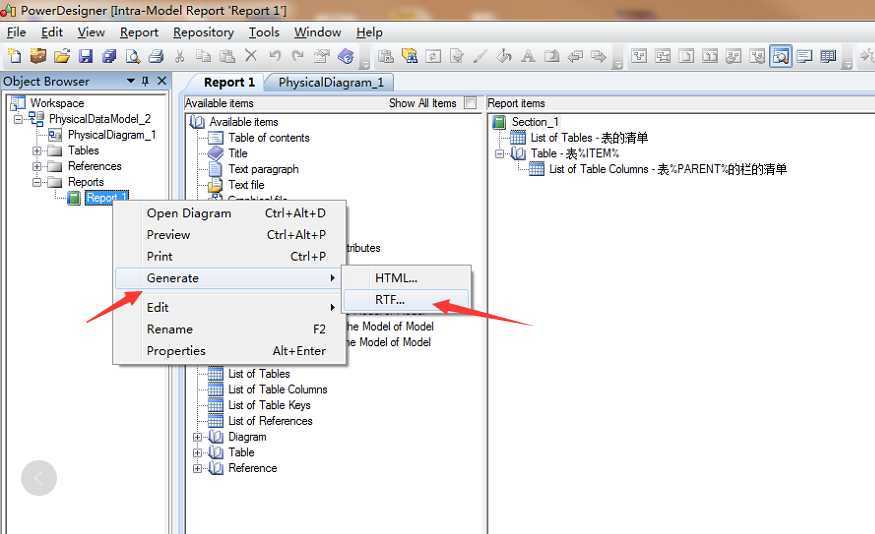Image resolution: width=875 pixels, height=534 pixels.
Task: Open the Window menu
Action: (x=318, y=32)
